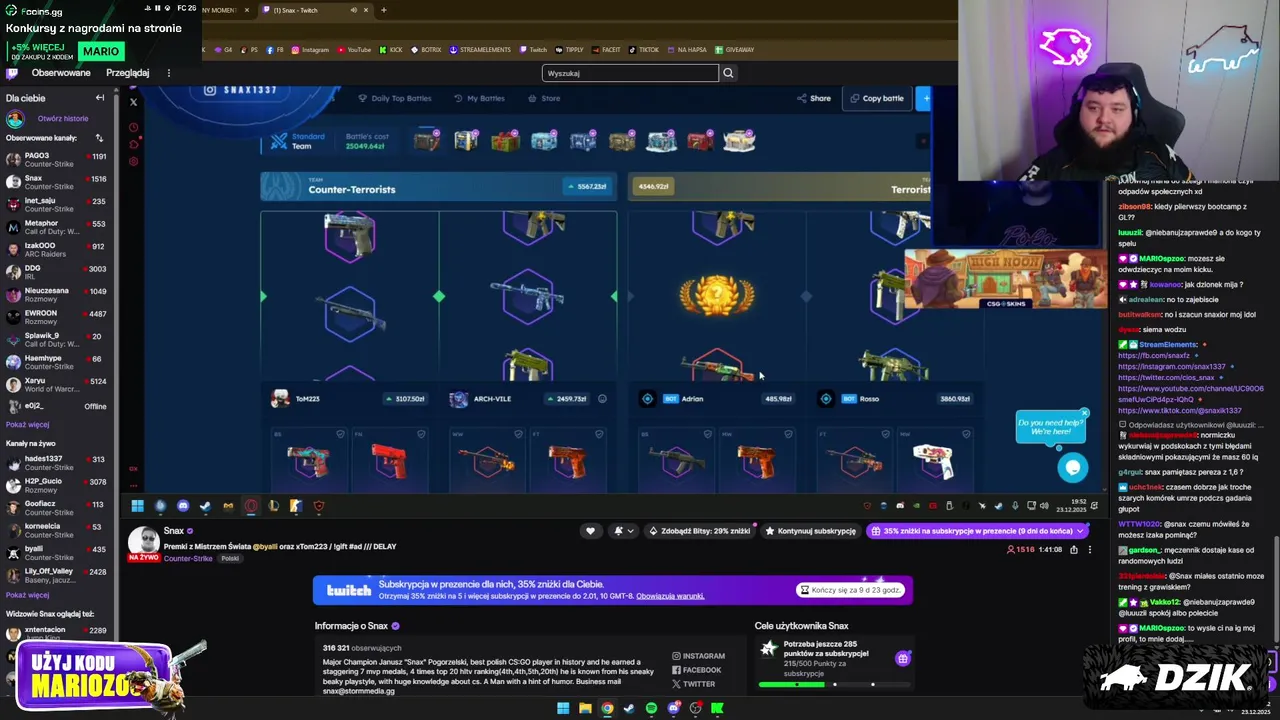Image resolution: width=1280 pixels, height=720 pixels.
Task: Open KICK bookmark in bookmarks bar
Action: 392,49
